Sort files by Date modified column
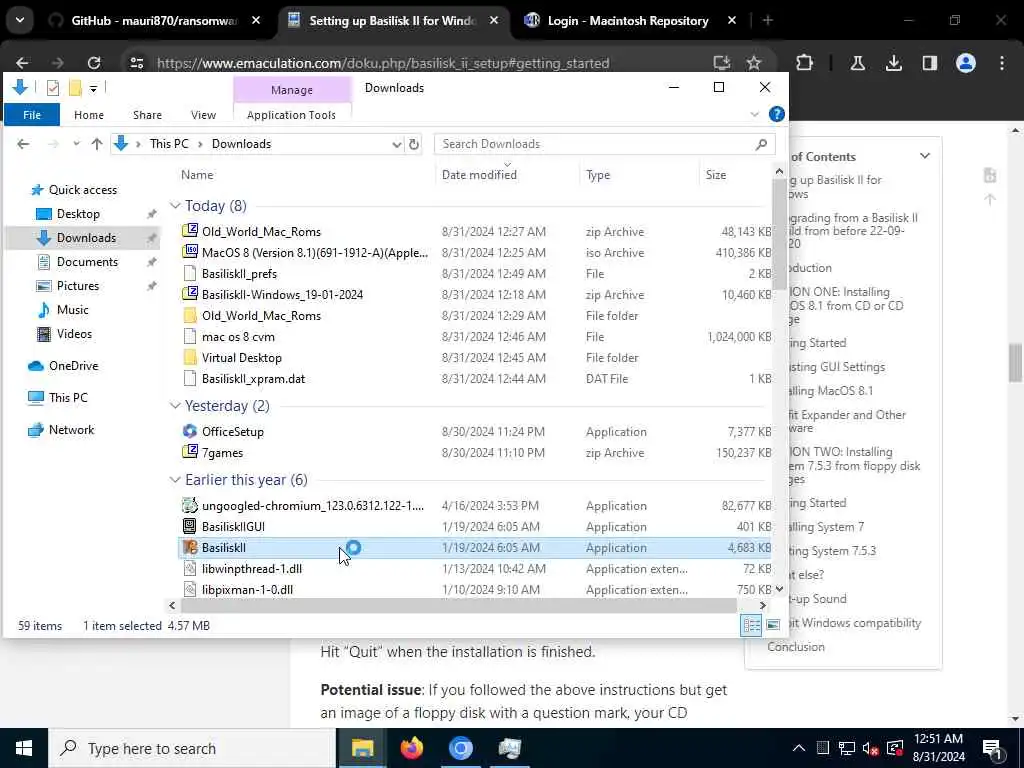Viewport: 1024px width, 768px height. pos(479,174)
